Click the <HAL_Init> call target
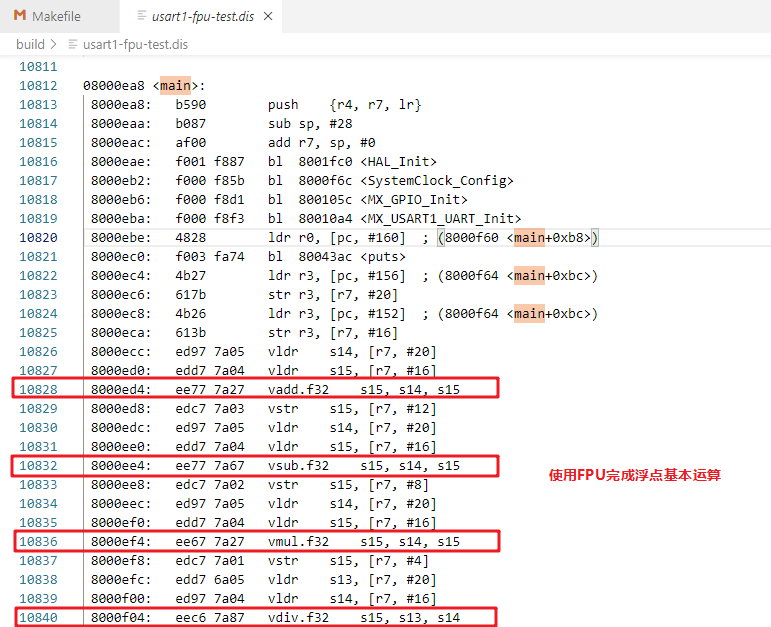 click(398, 161)
